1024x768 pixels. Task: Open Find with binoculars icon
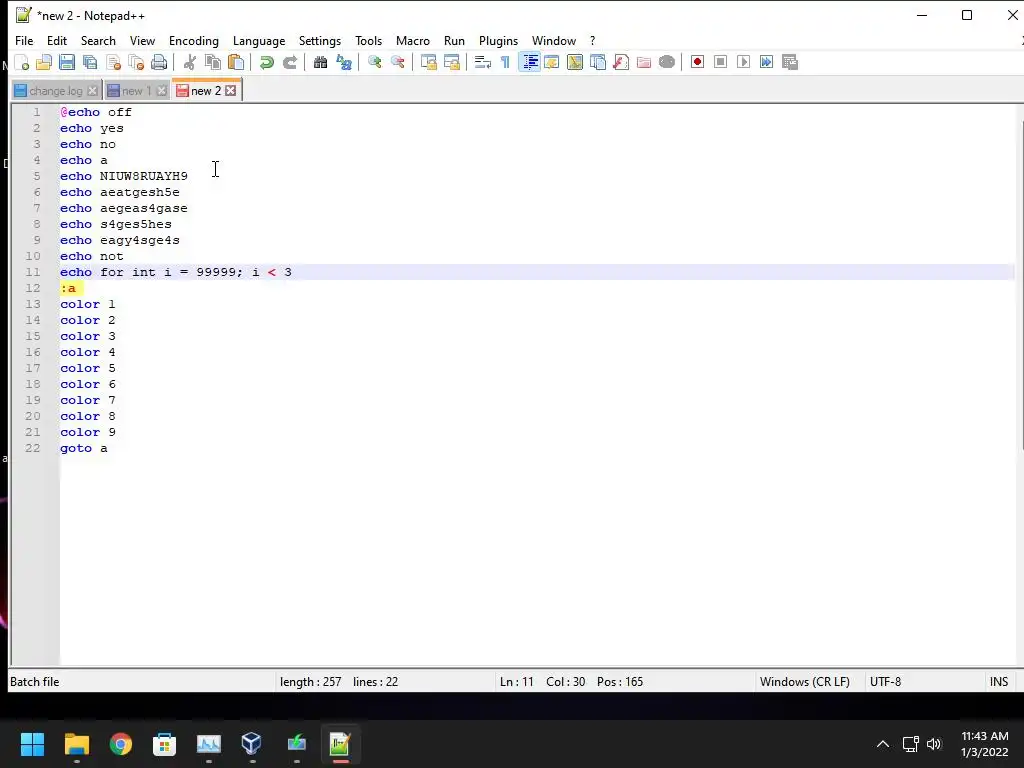[320, 62]
